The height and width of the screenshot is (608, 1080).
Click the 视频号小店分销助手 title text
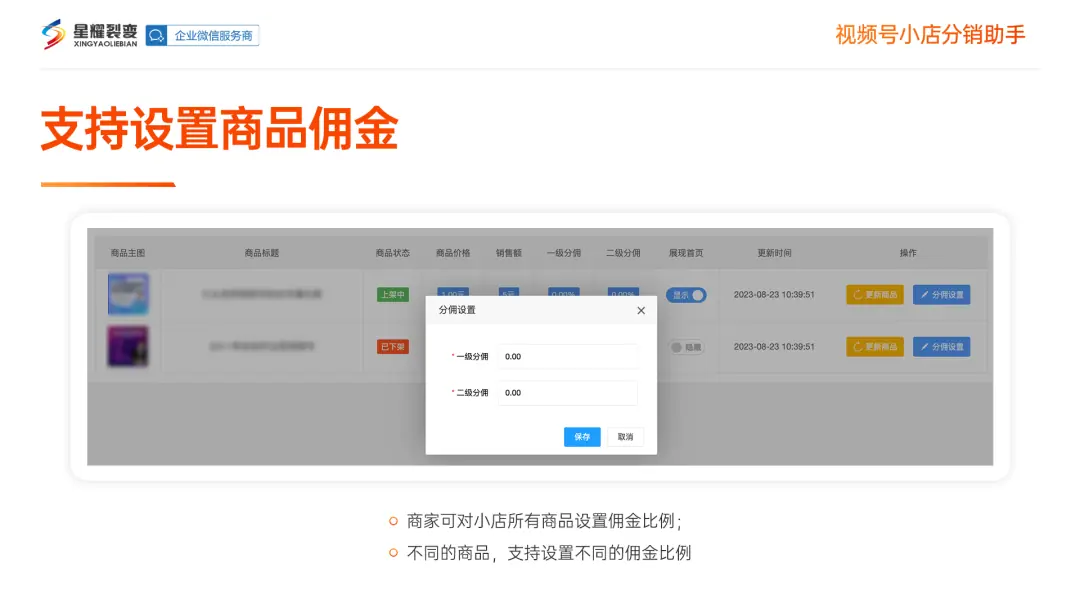931,34
